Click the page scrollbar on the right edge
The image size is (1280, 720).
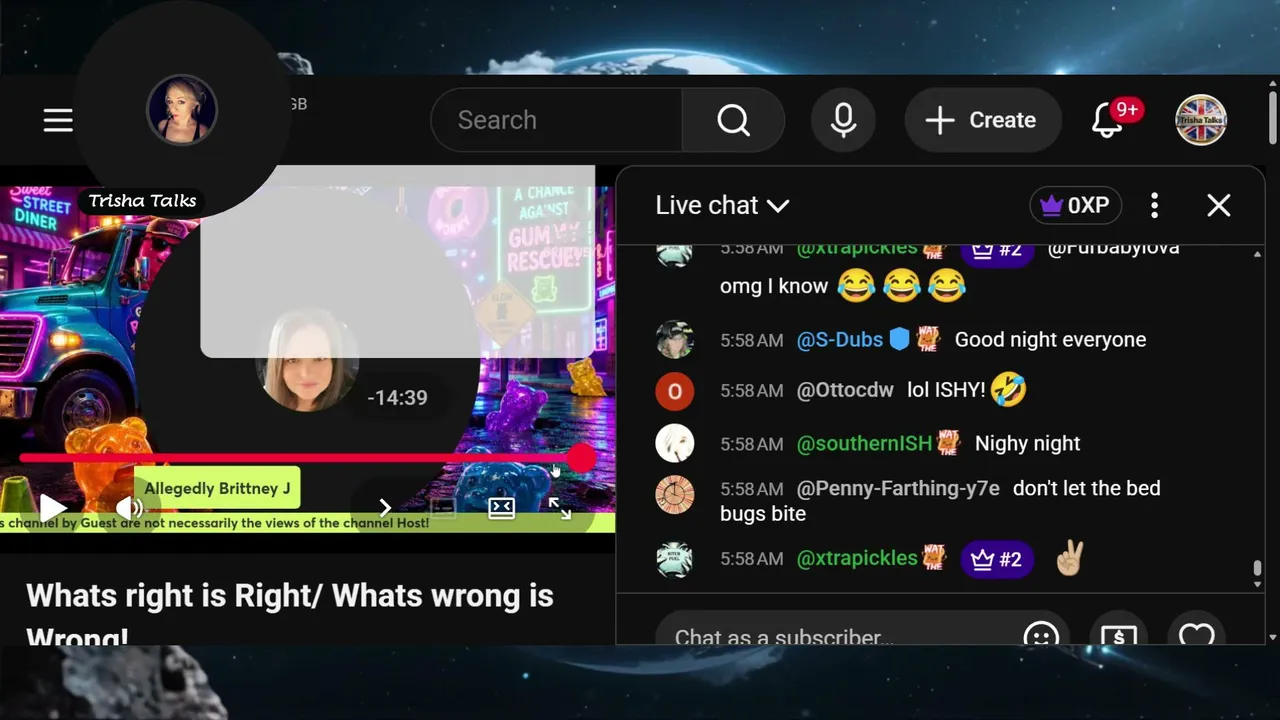pyautogui.click(x=1272, y=120)
